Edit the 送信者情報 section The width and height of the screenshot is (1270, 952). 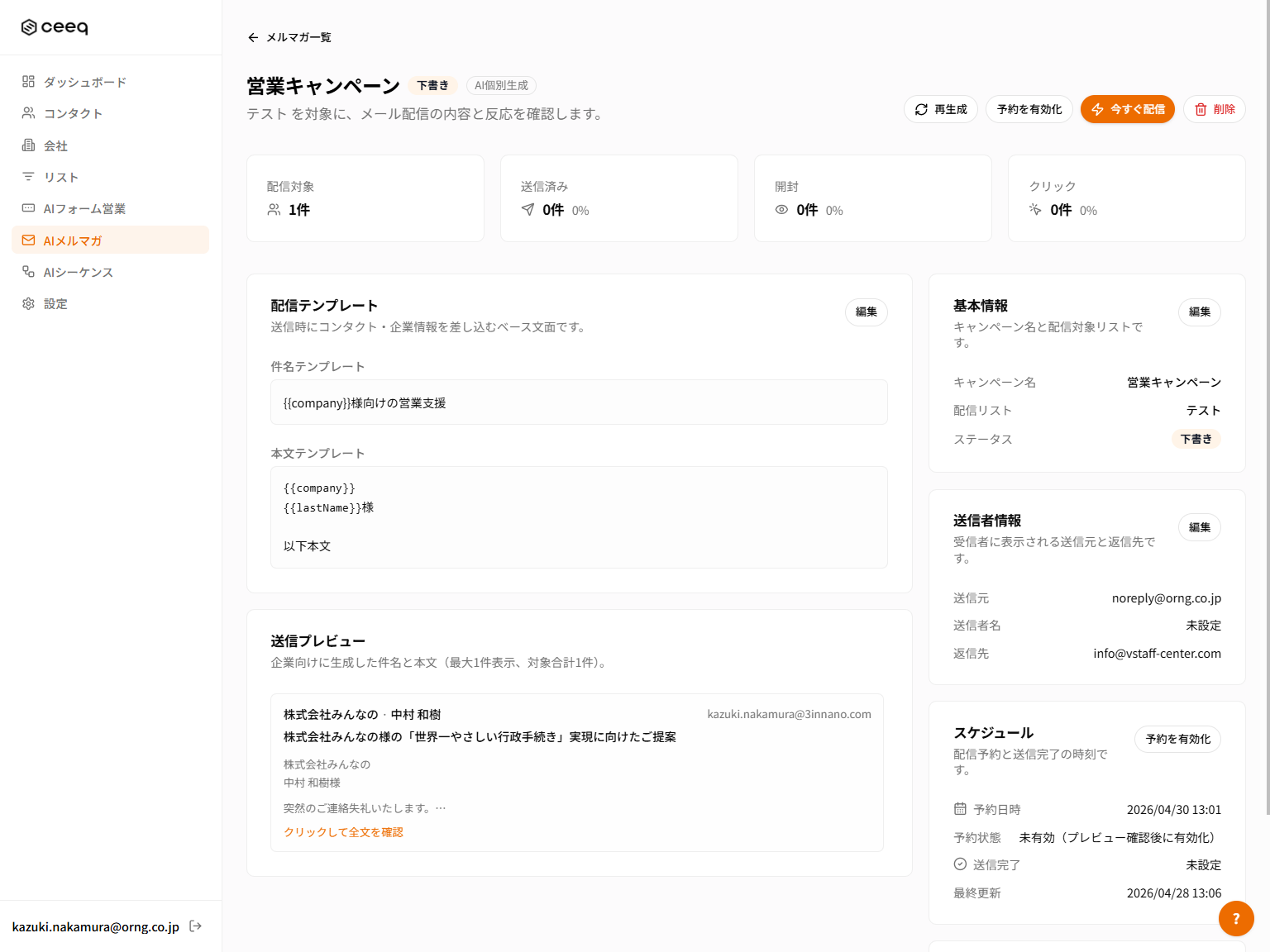coord(1200,527)
